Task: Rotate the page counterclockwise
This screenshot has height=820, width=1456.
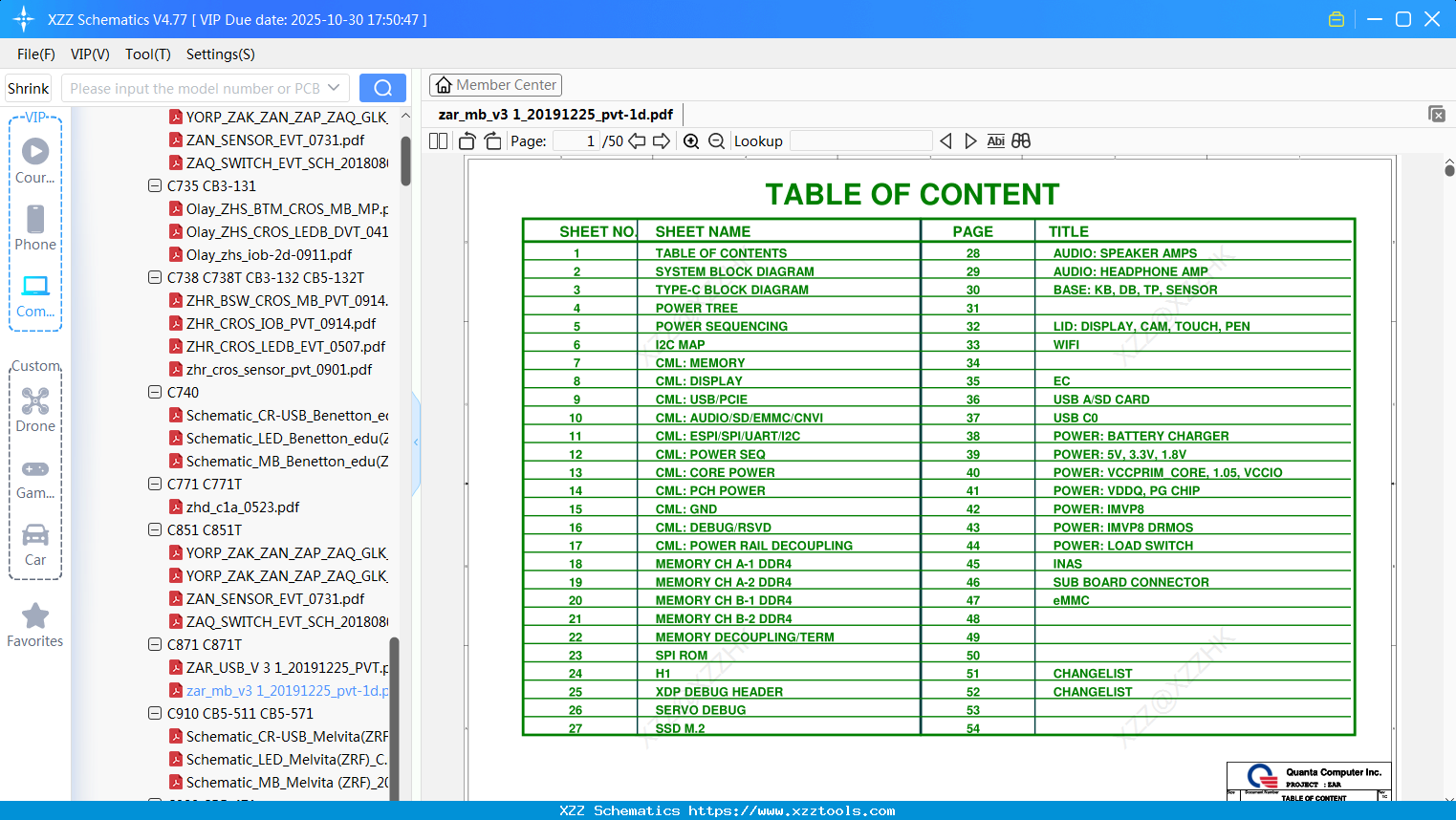Action: (467, 141)
